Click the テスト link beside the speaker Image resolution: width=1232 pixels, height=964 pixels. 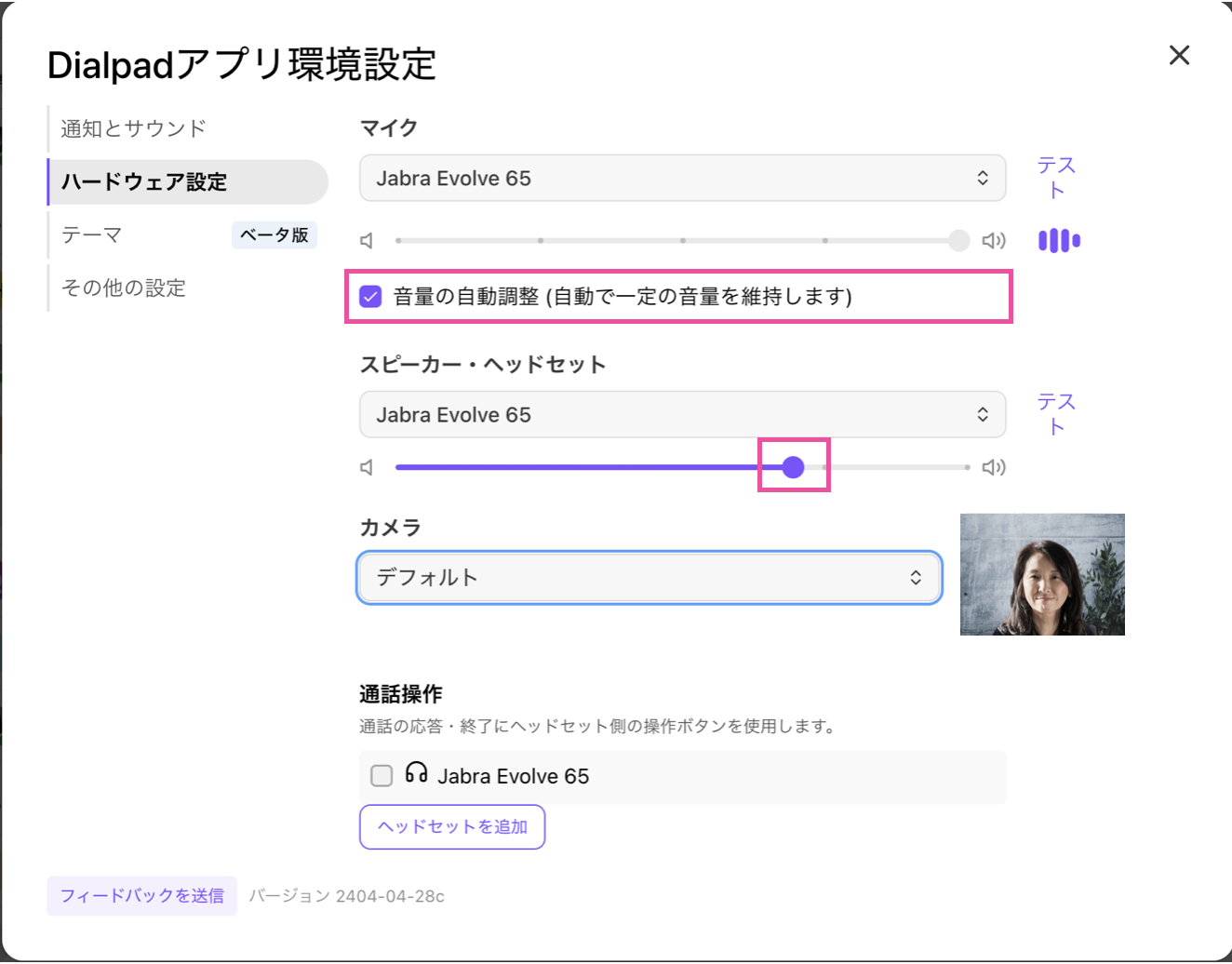point(1056,414)
